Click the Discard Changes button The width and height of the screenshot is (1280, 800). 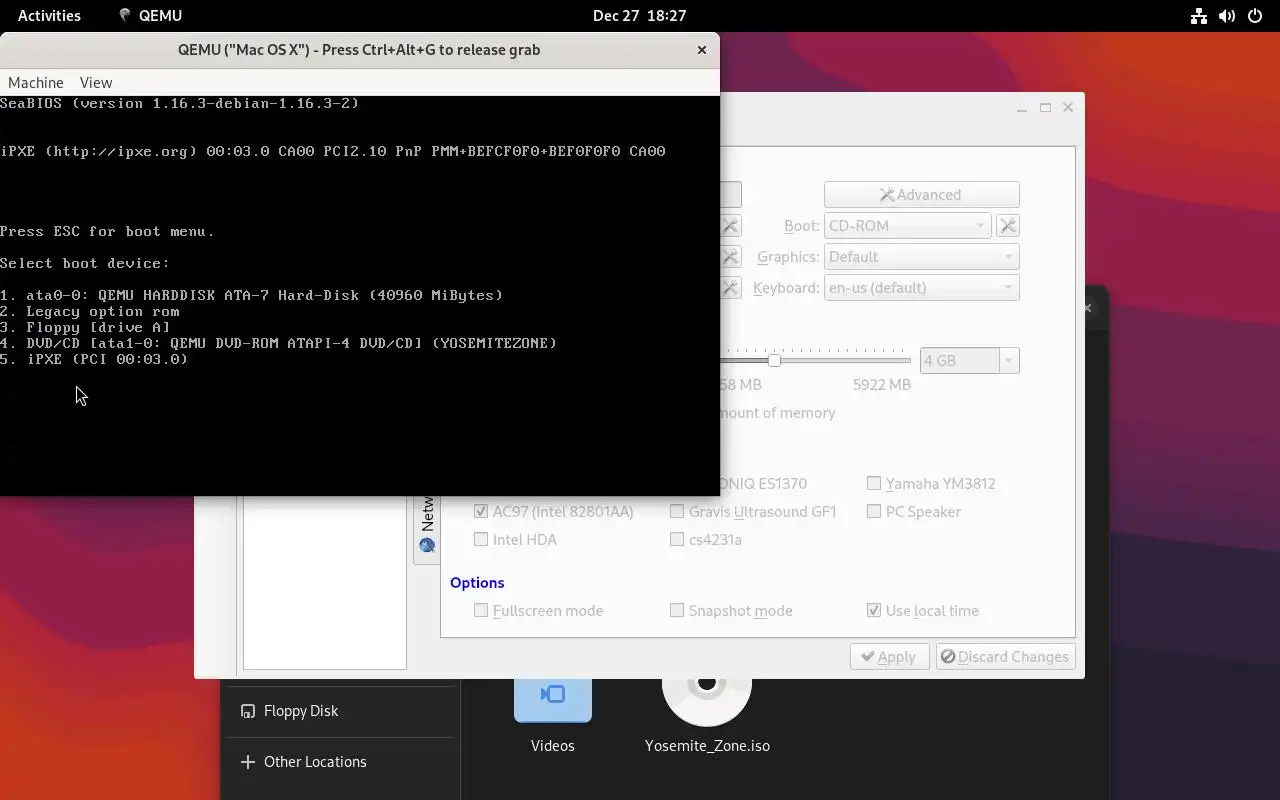tap(1005, 657)
